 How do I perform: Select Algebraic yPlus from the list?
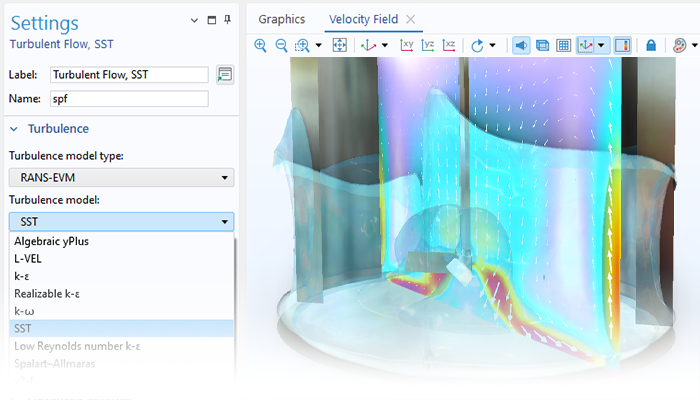121,241
